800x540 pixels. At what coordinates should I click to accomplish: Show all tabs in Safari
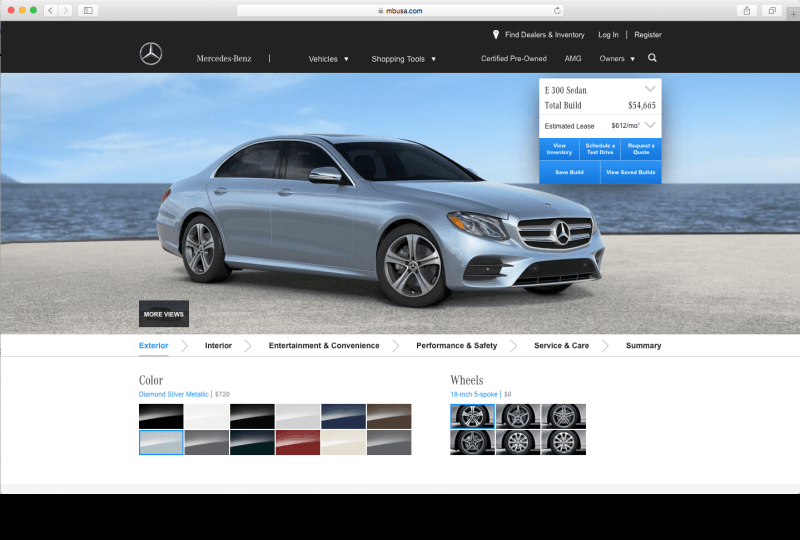click(772, 10)
